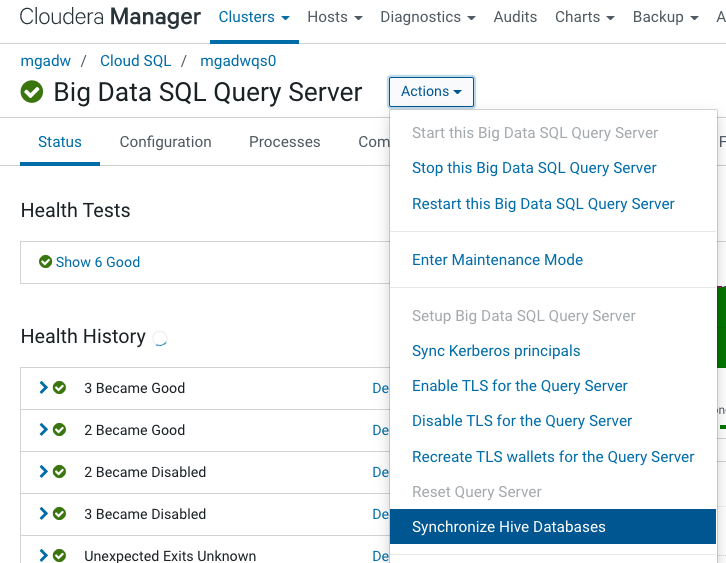This screenshot has width=726, height=563.
Task: Expand the 3 Became Good history row
Action: 44,388
